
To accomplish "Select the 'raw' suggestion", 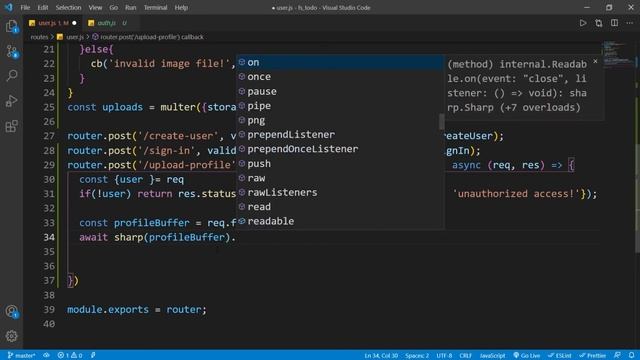I will 340,178.
